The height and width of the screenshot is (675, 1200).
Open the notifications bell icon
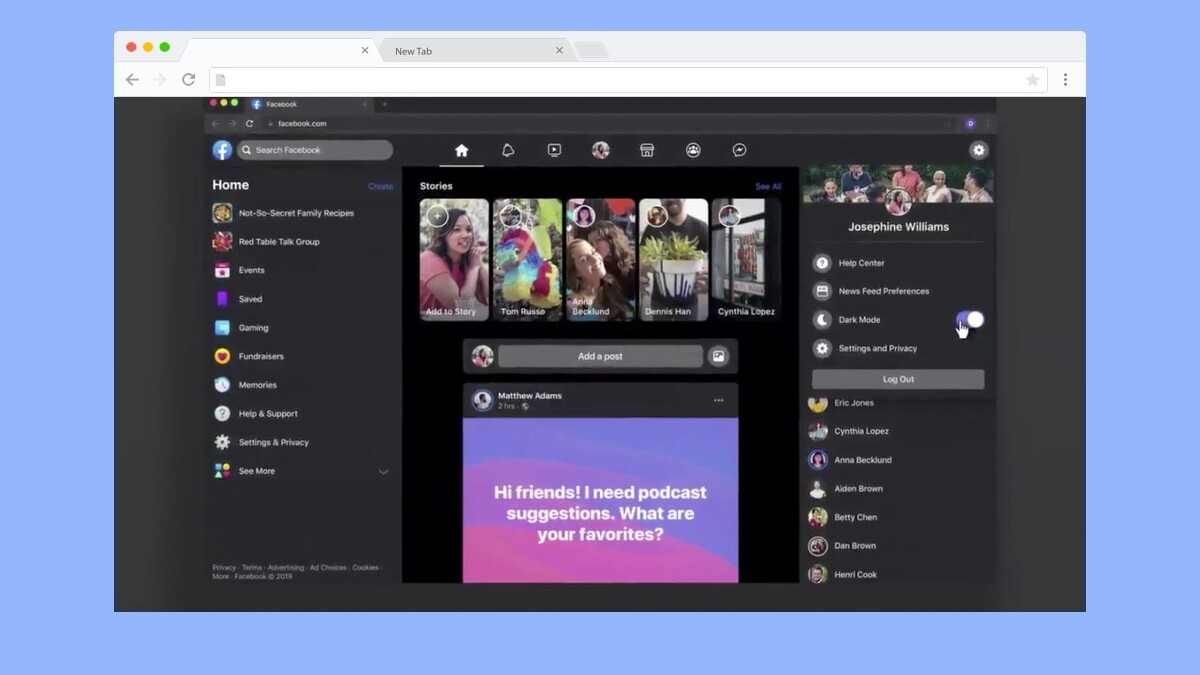coord(508,150)
